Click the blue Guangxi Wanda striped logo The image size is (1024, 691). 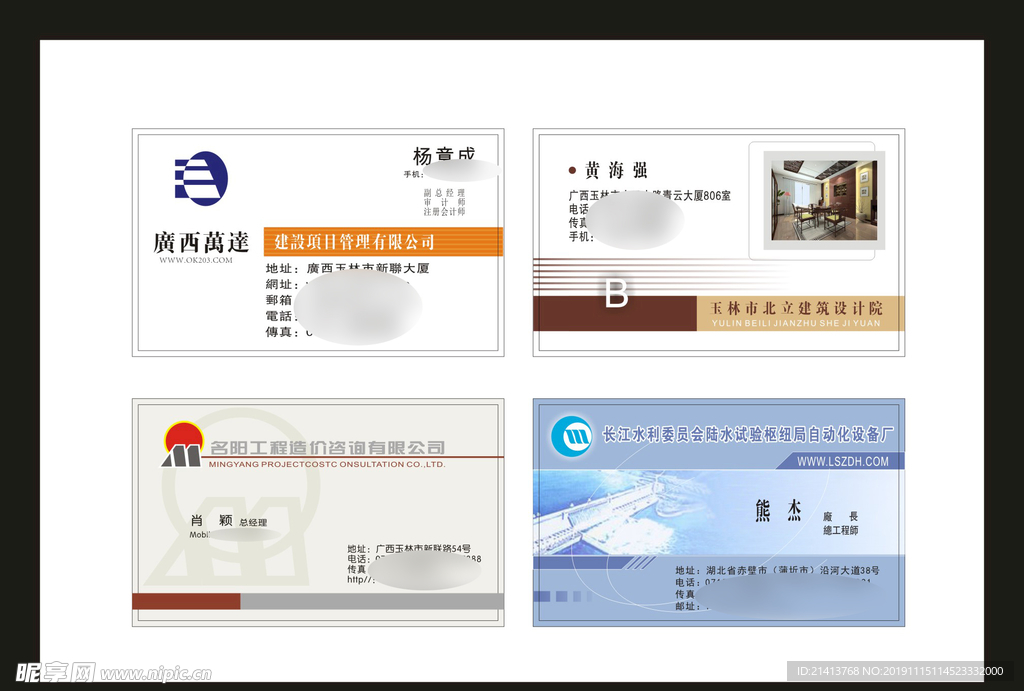201,179
